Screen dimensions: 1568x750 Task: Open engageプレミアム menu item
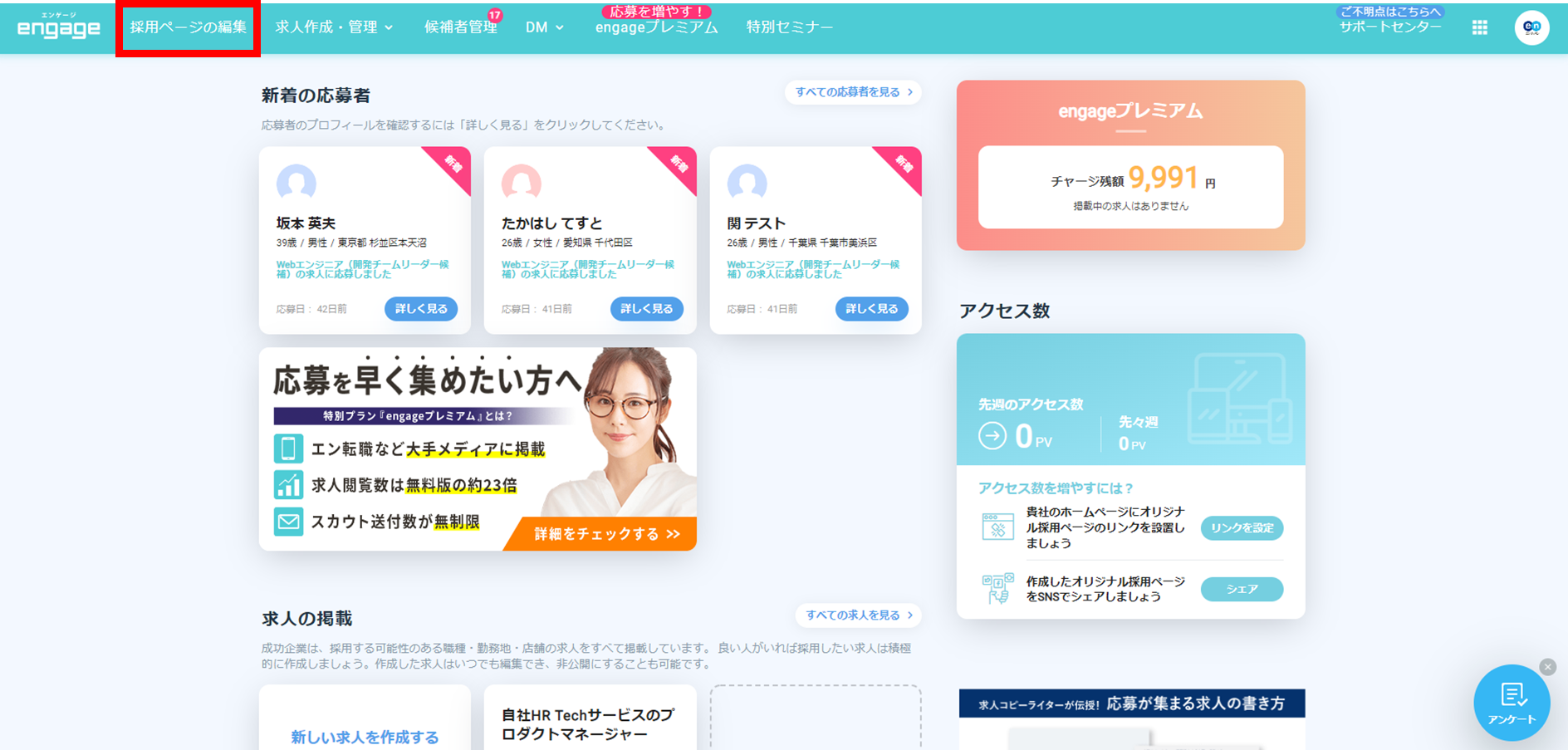[x=657, y=27]
